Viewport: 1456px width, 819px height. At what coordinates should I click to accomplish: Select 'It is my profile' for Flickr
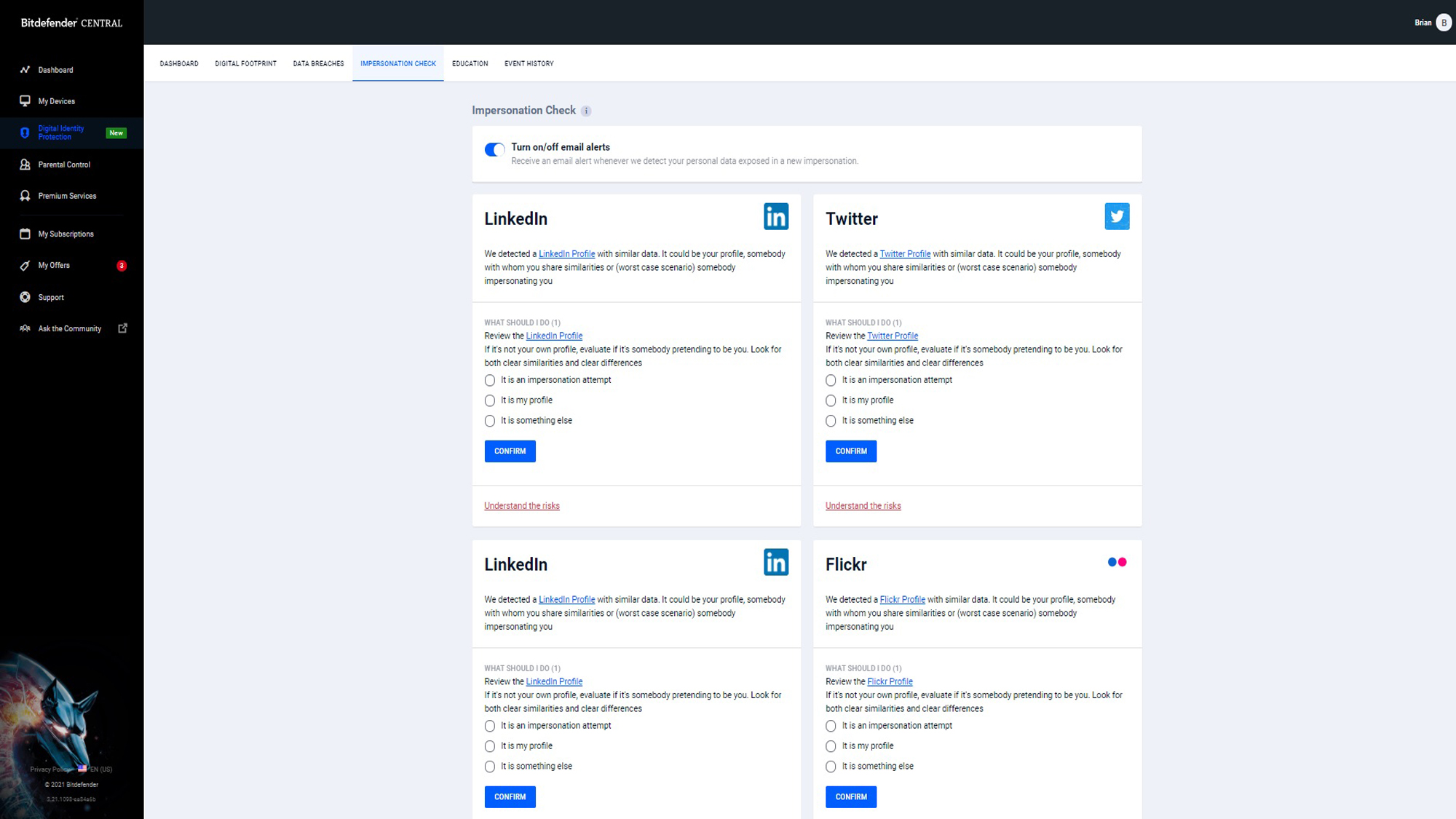(831, 746)
